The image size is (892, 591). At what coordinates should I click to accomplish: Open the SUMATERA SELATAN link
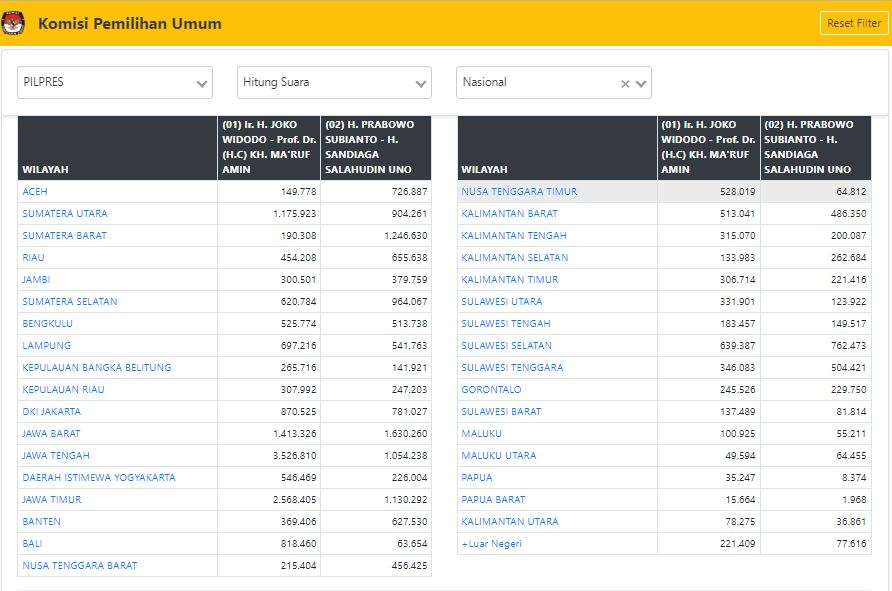pos(70,301)
